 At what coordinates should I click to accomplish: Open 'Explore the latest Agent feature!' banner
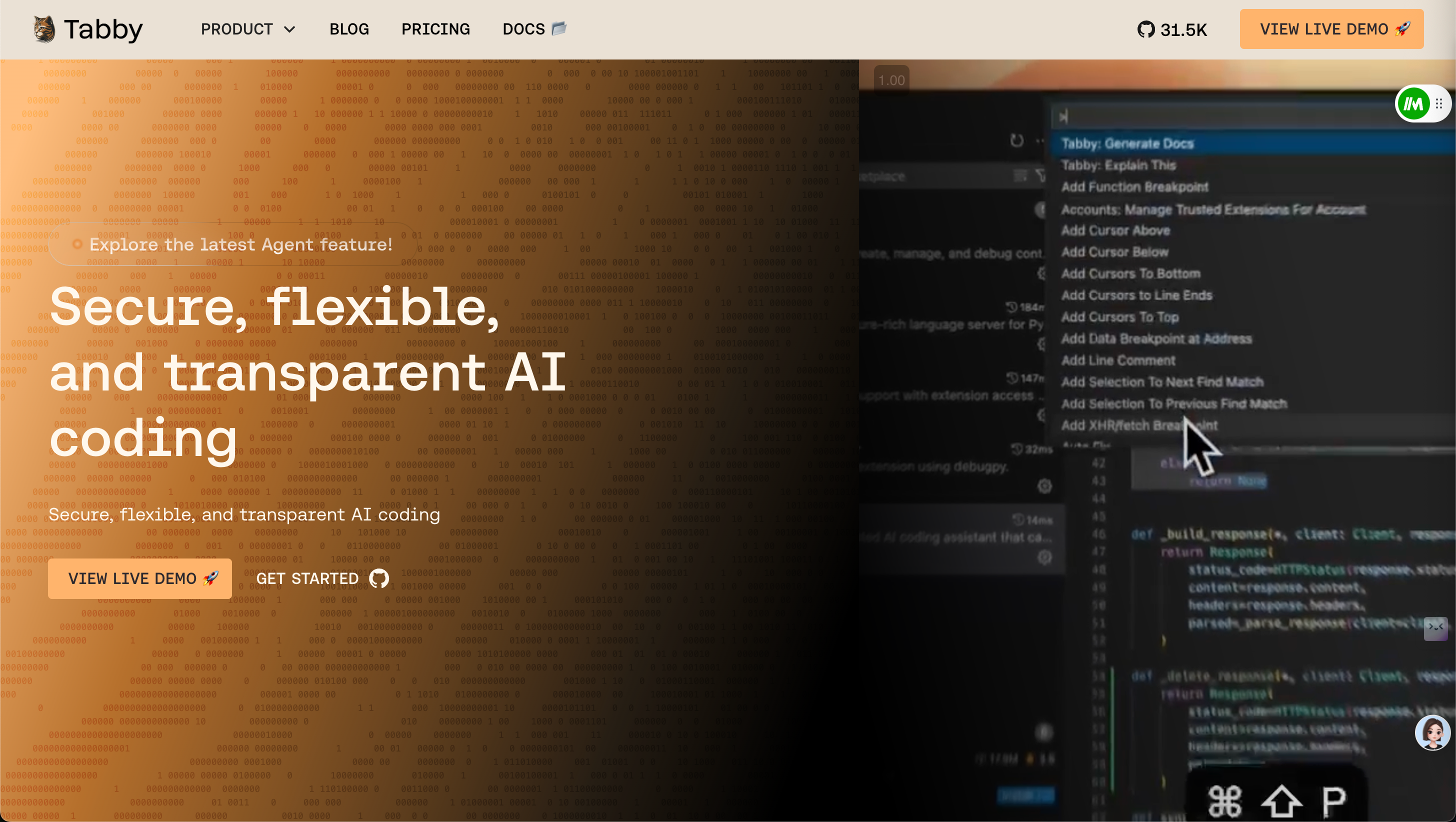[x=233, y=244]
